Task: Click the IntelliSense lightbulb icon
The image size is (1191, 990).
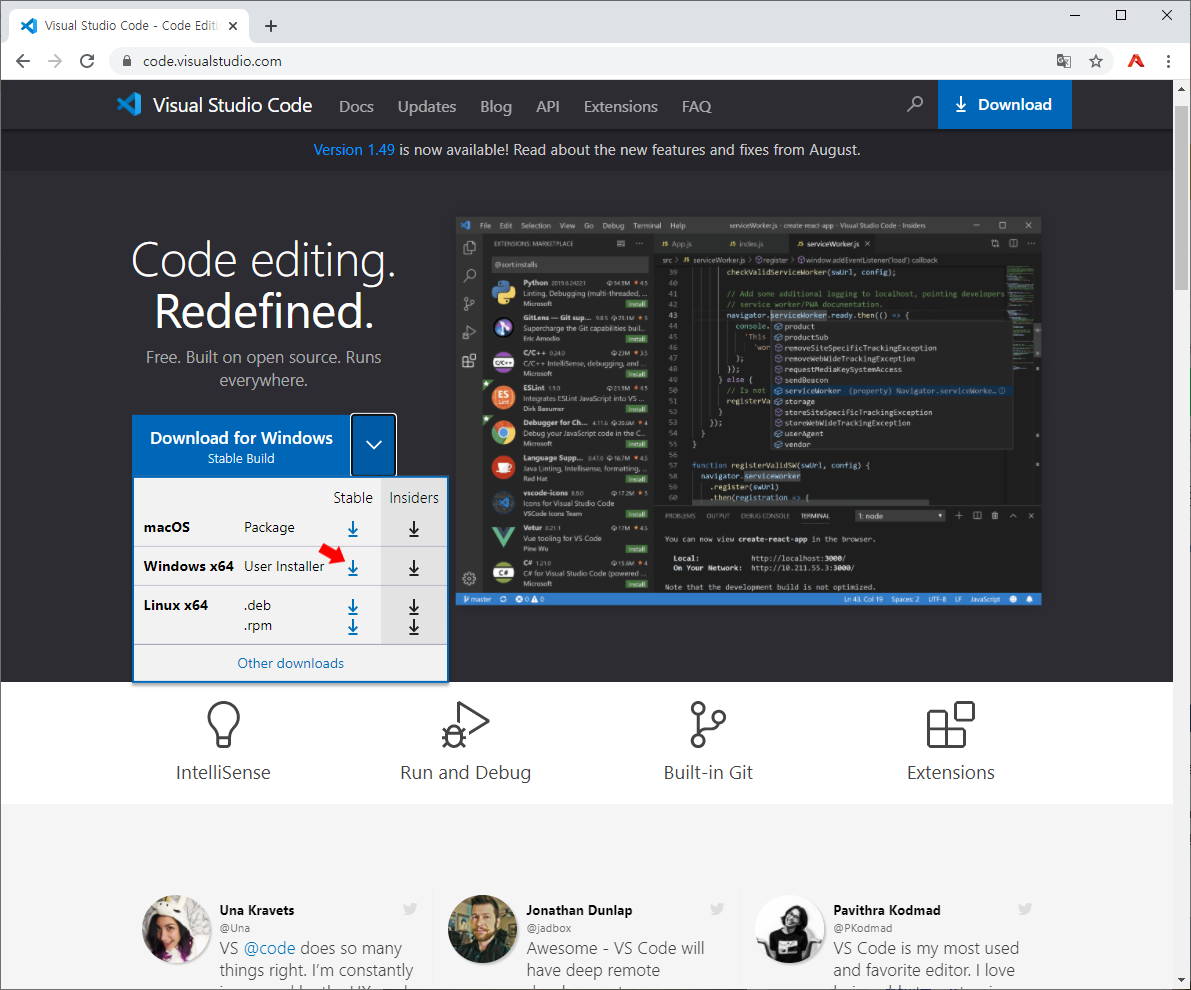Action: (x=223, y=724)
